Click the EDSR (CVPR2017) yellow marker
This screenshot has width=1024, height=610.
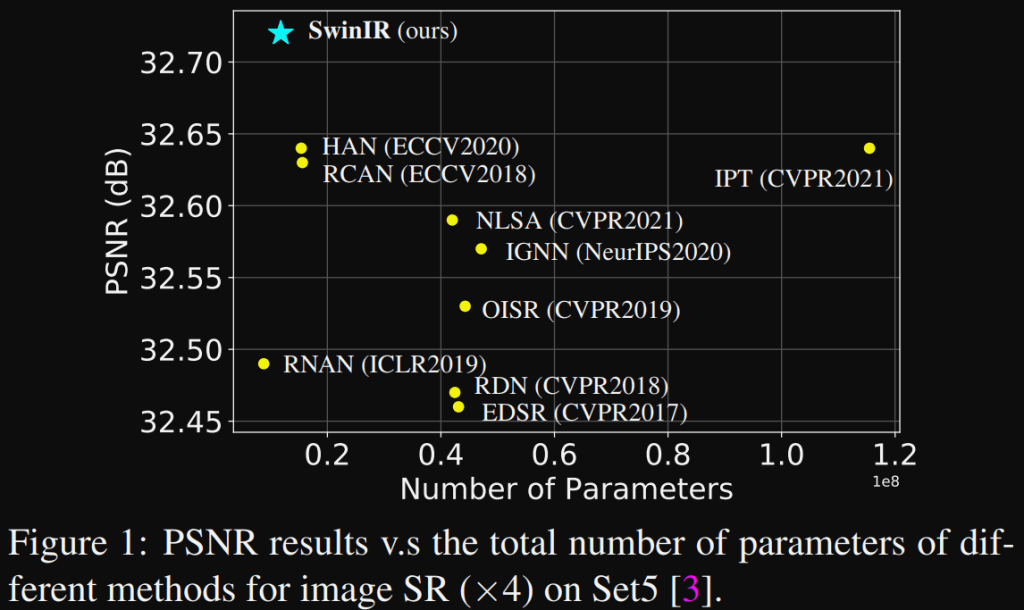(458, 407)
